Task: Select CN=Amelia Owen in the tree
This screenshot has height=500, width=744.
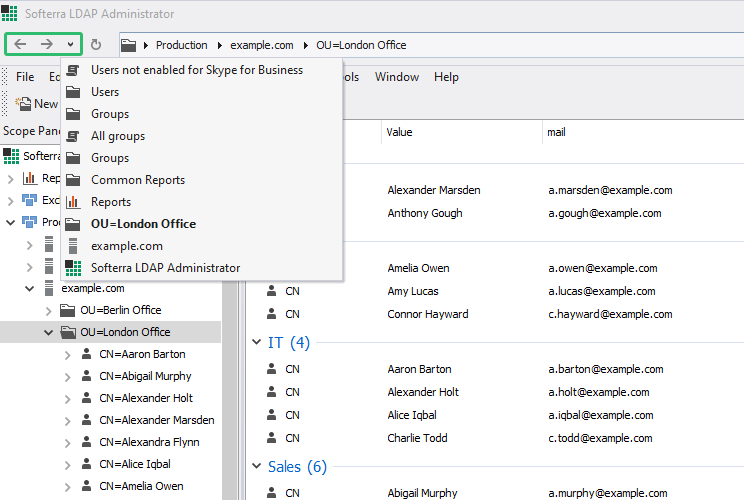Action: click(141, 486)
